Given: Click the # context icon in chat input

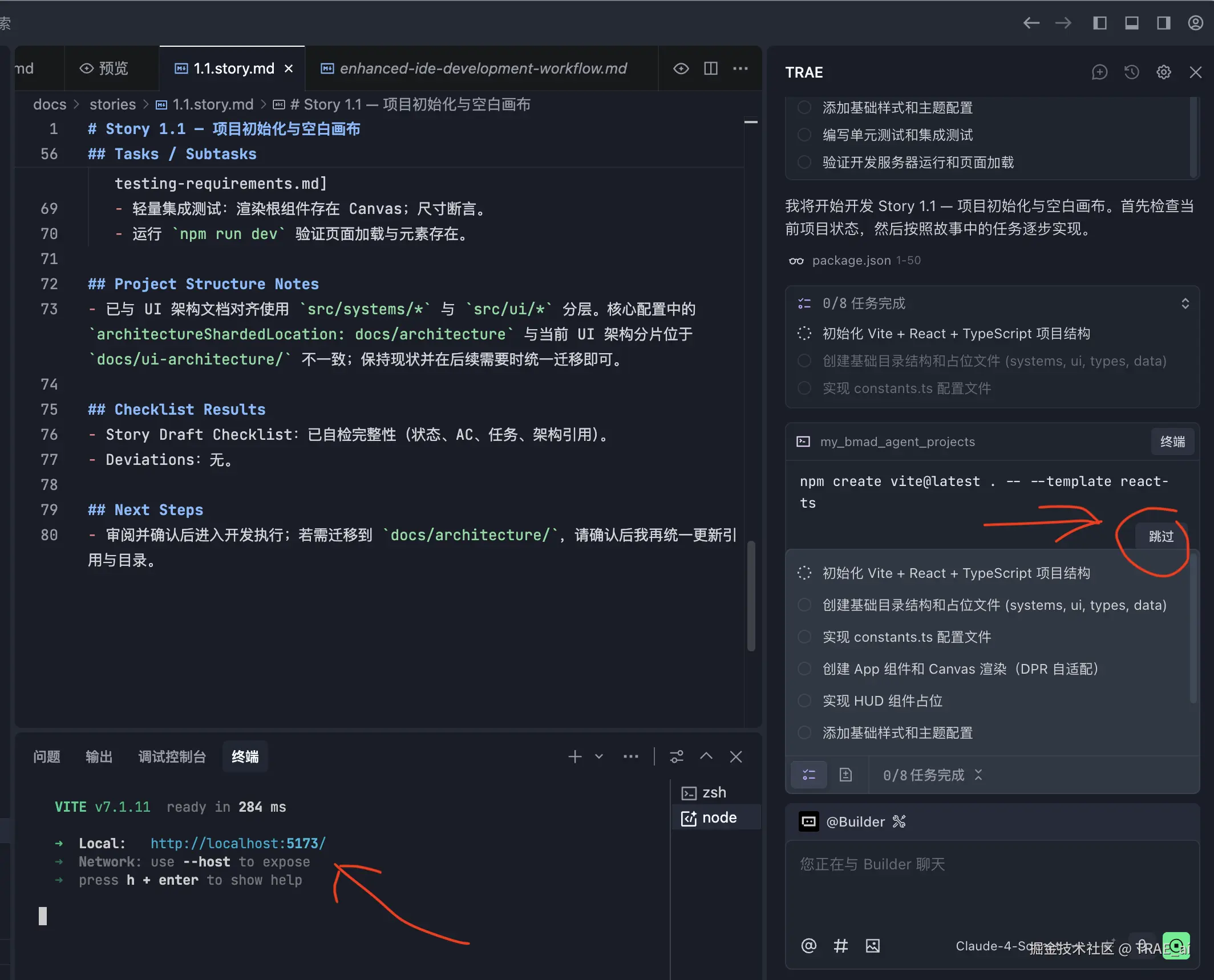Looking at the screenshot, I should pos(840,946).
